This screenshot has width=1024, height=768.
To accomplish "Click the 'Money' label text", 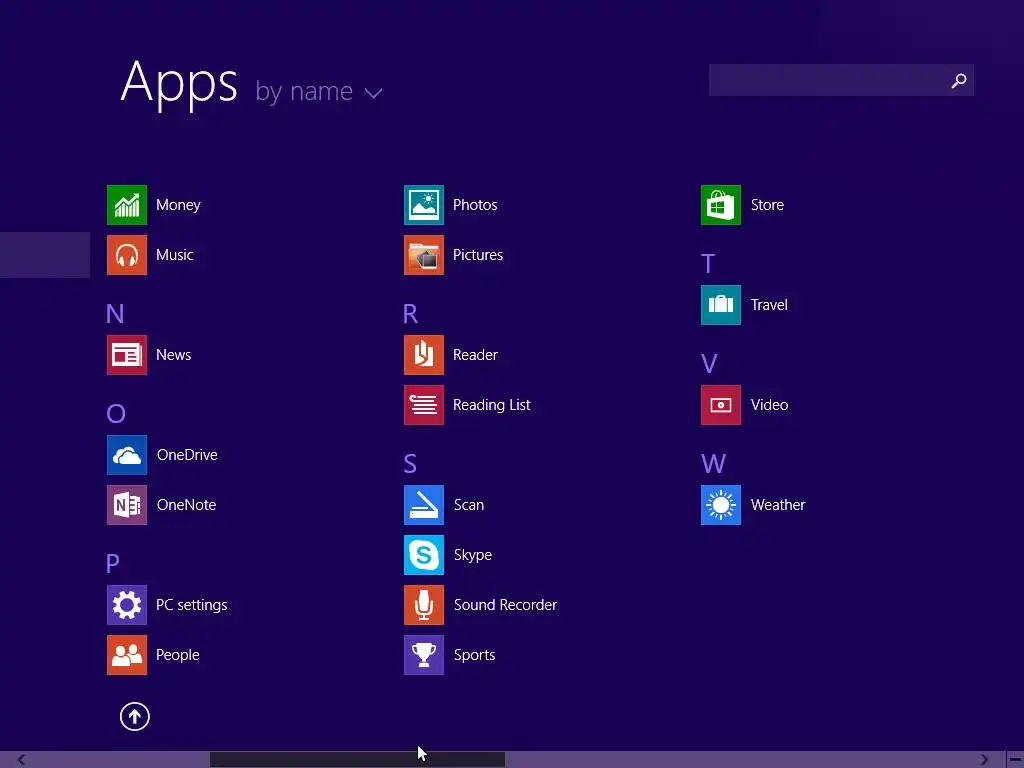I will point(178,205).
